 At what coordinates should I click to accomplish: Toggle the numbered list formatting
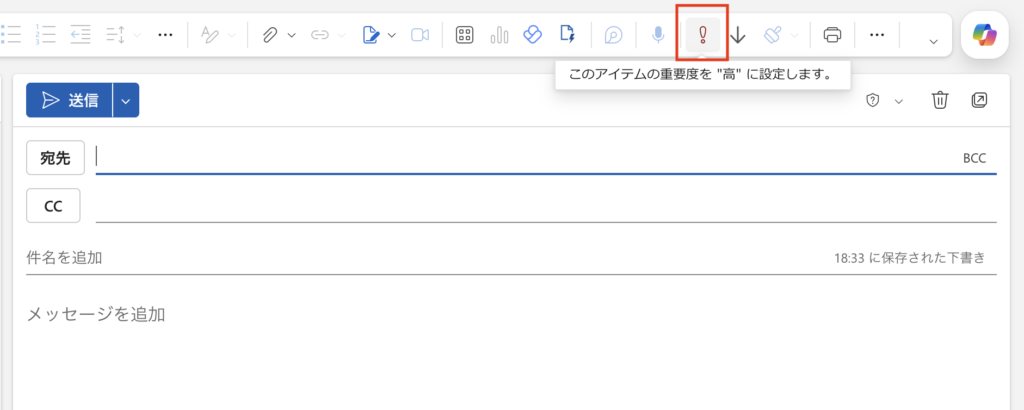[x=45, y=35]
